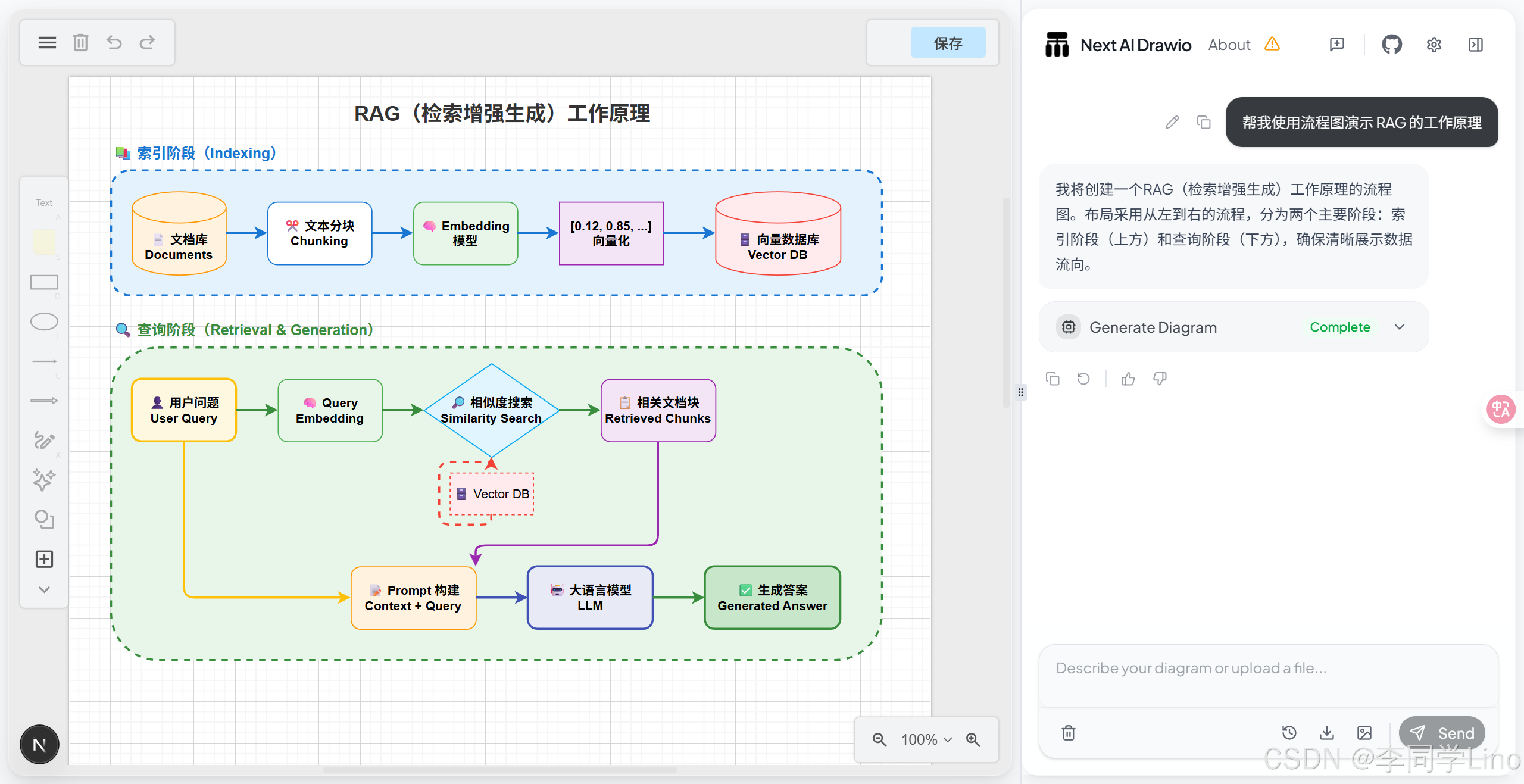Screen dimensions: 1524x784
Task: Upload an image with the picture icon
Action: 1364,733
